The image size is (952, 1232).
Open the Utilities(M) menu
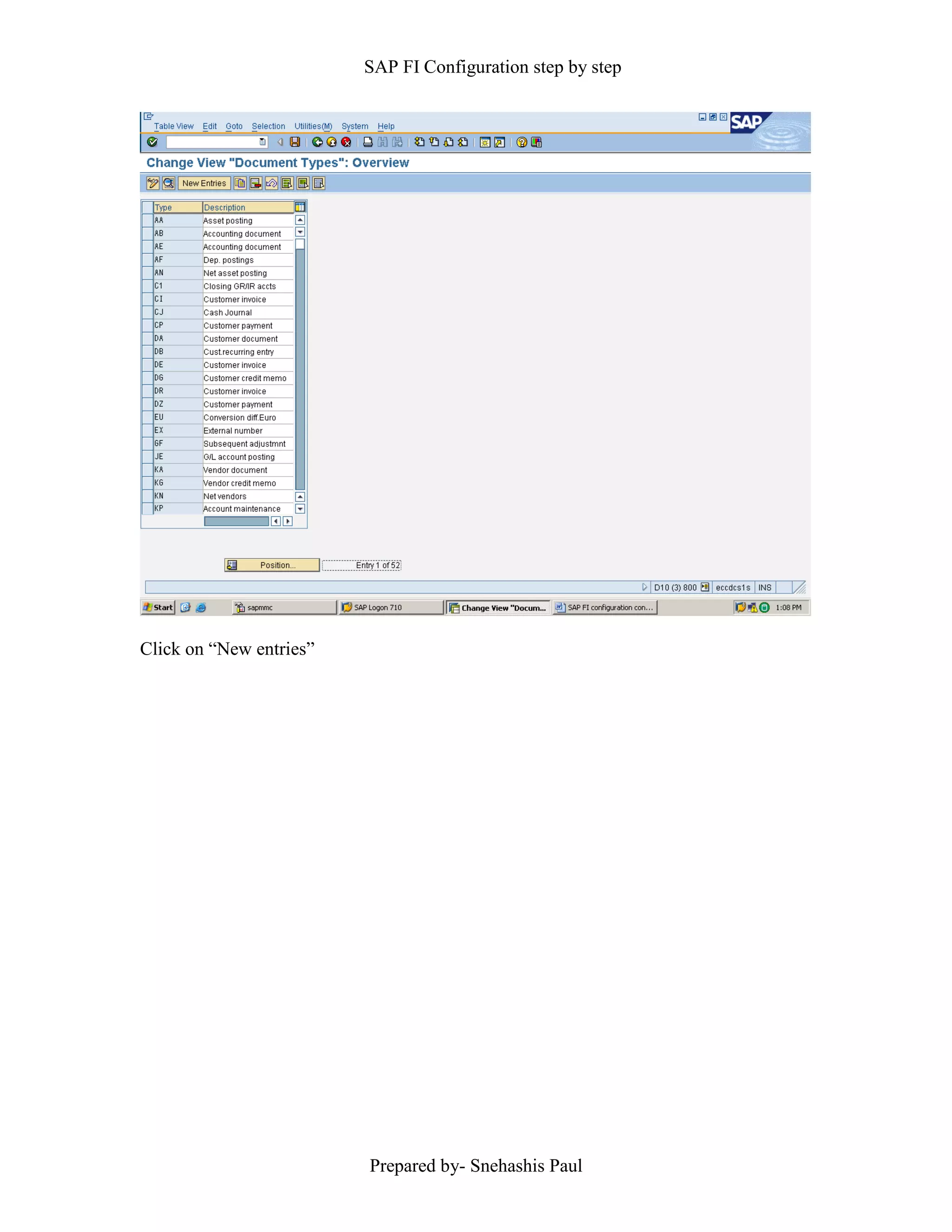point(314,126)
